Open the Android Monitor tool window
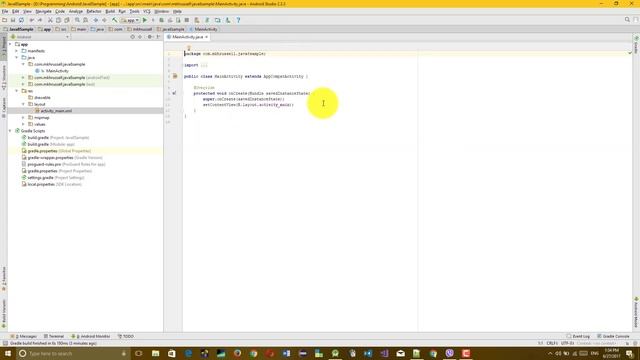The height and width of the screenshot is (360, 640). pos(91,336)
